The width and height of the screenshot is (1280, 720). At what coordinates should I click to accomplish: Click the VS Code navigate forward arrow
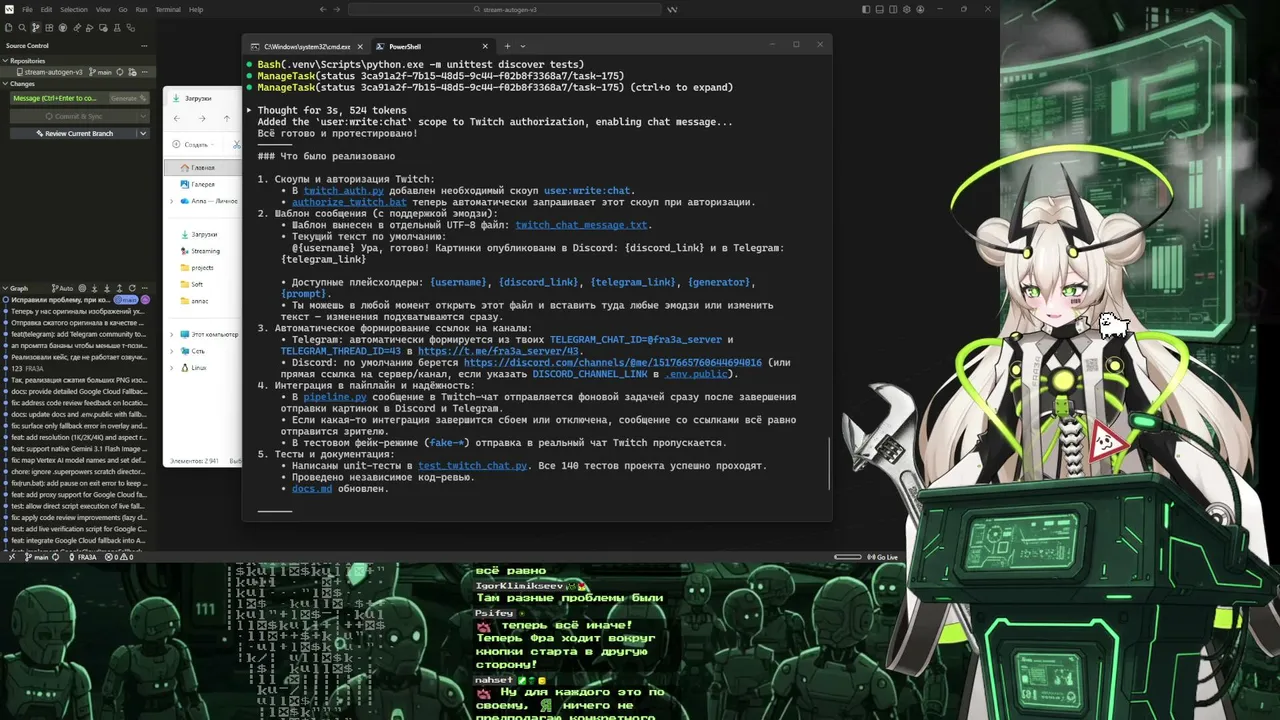[337, 9]
